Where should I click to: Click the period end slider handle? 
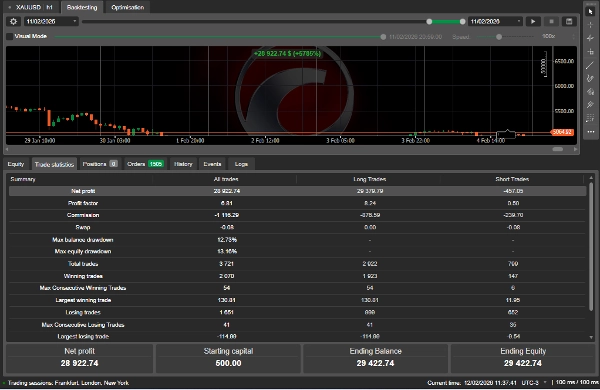click(463, 21)
